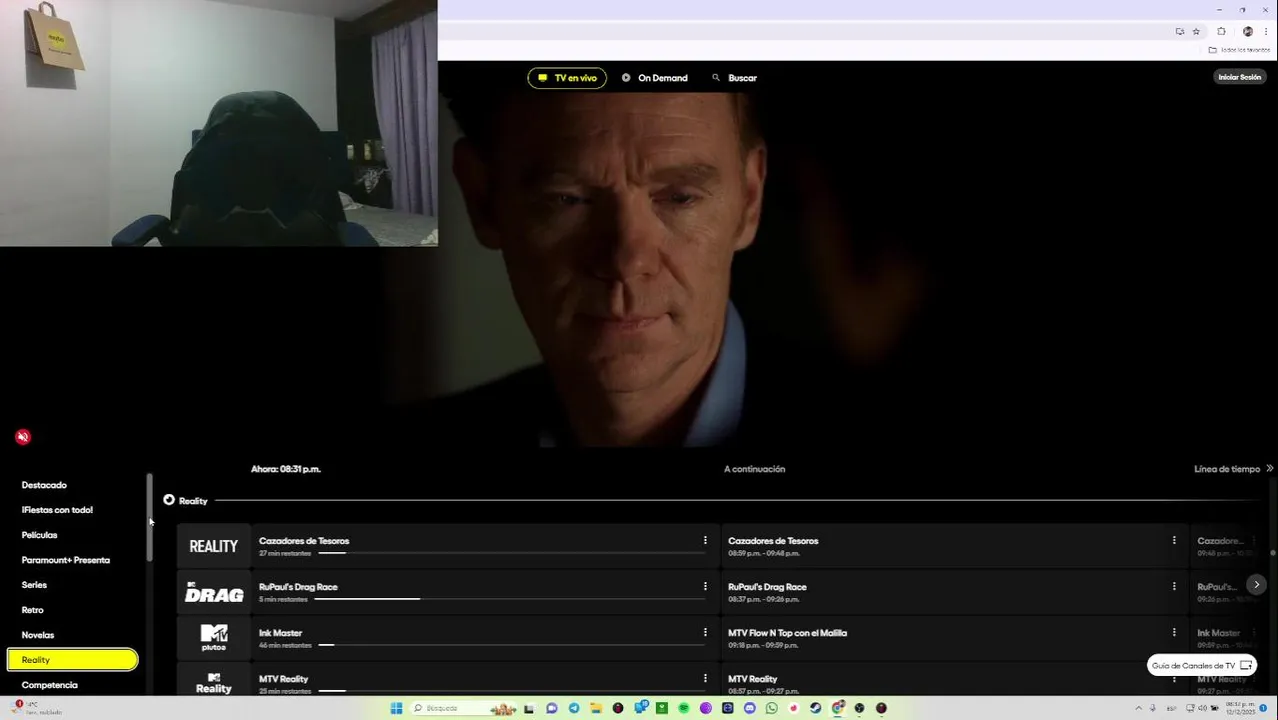The width and height of the screenshot is (1278, 720).
Task: Advance guide with the right arrow button
Action: pos(1256,585)
